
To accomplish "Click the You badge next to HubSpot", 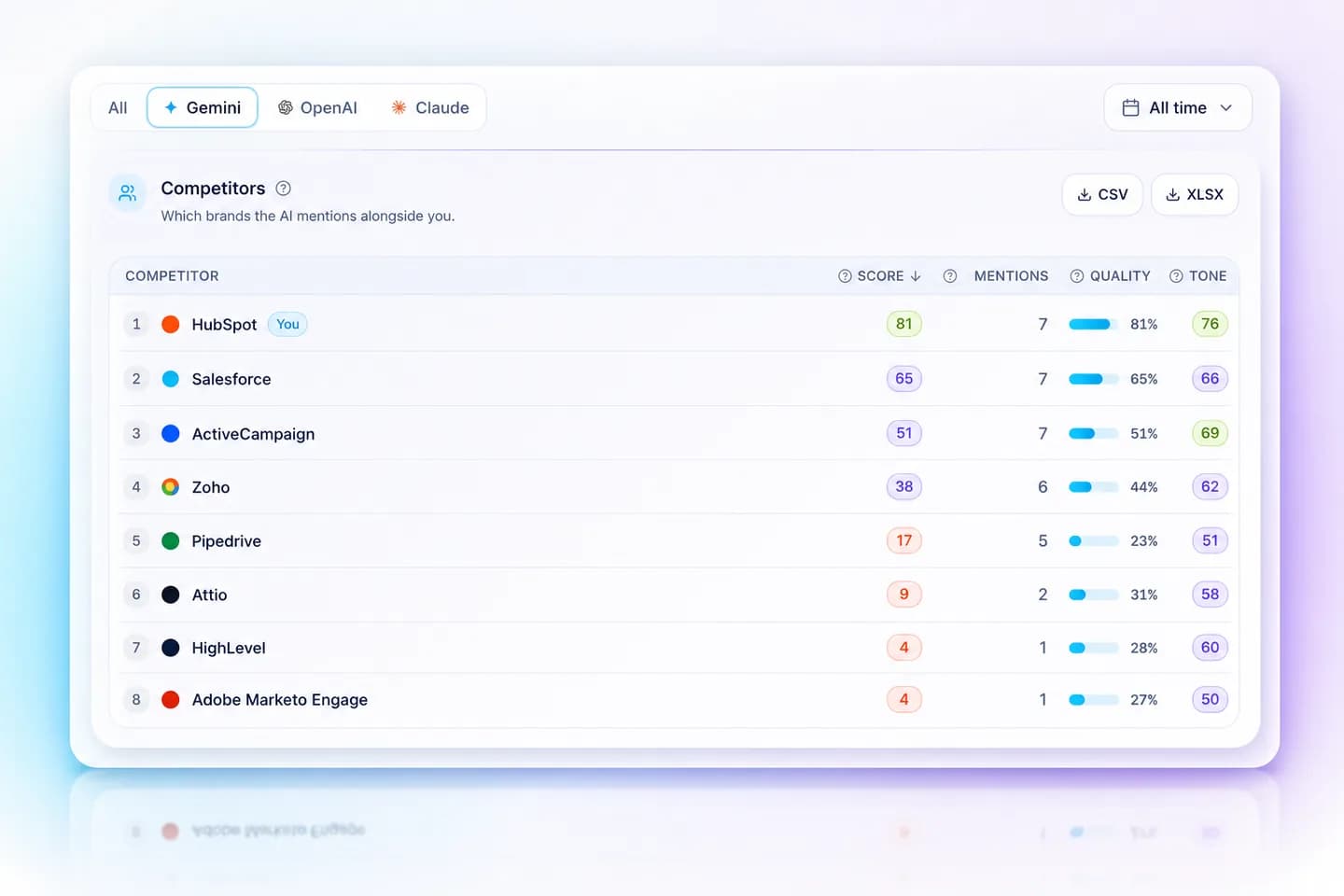I will tap(287, 324).
